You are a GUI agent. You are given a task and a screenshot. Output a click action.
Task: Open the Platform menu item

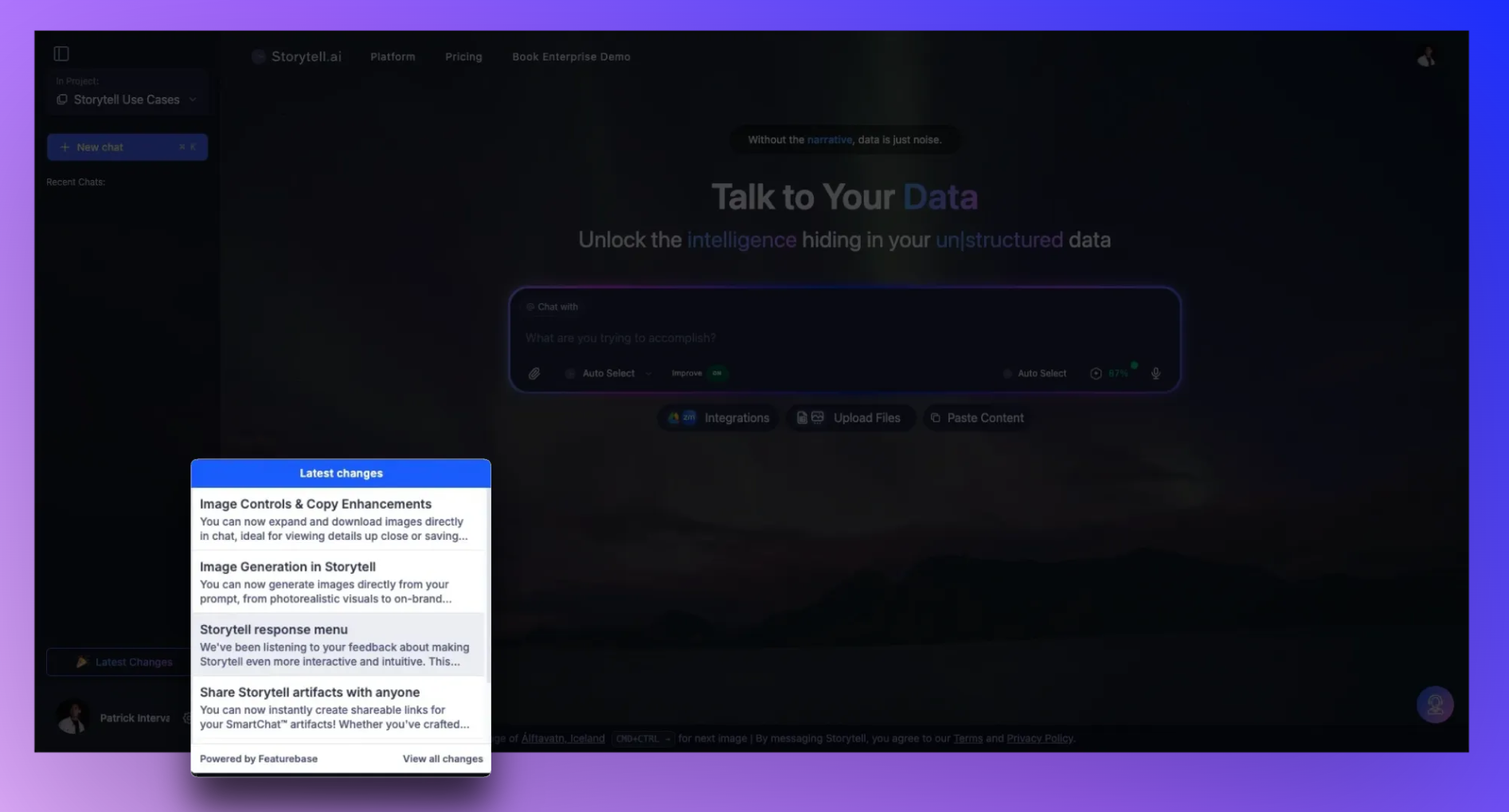coord(393,57)
